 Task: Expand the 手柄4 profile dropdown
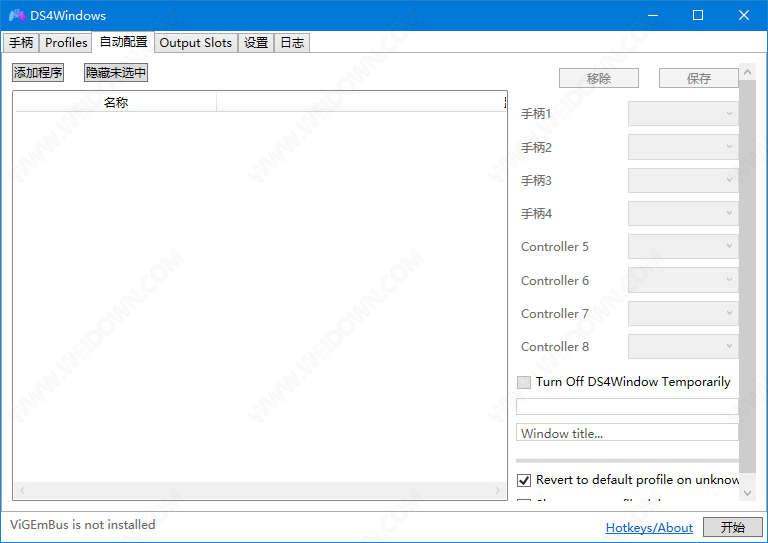683,213
